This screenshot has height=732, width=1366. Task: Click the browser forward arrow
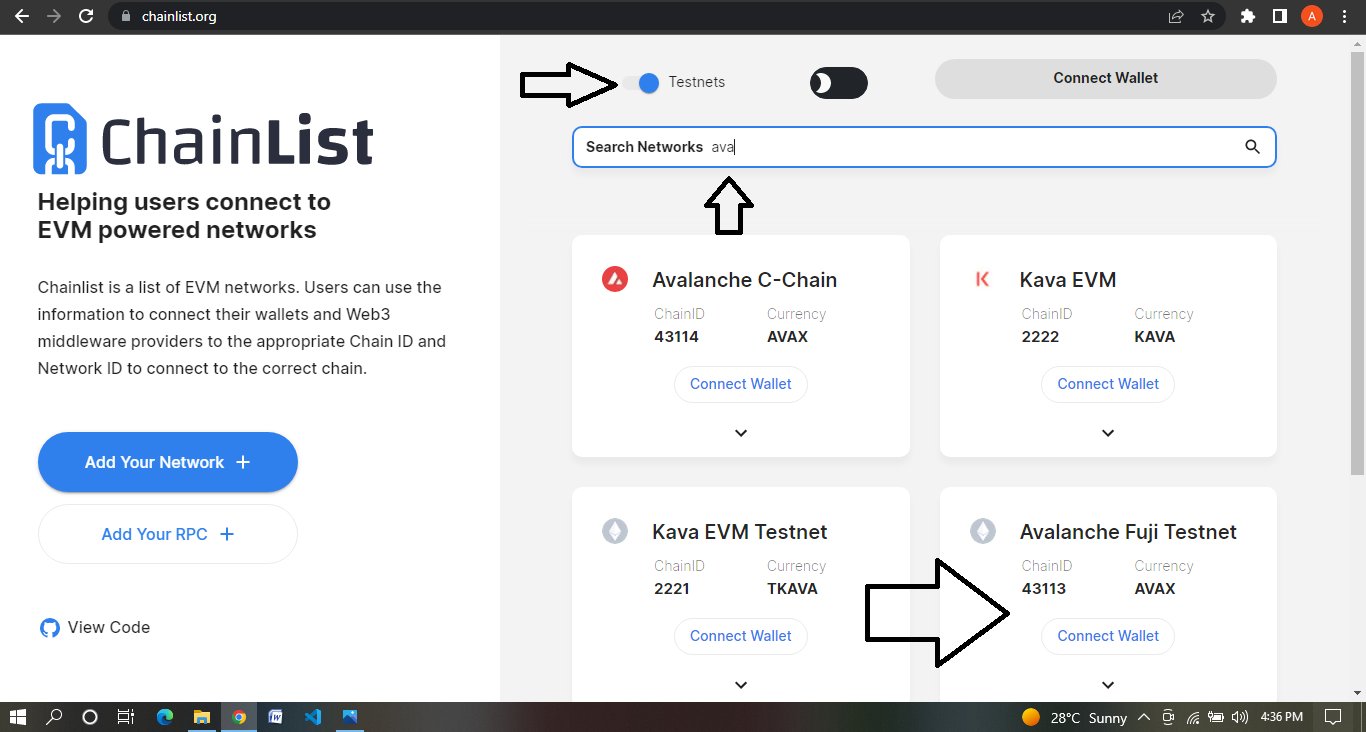point(54,16)
